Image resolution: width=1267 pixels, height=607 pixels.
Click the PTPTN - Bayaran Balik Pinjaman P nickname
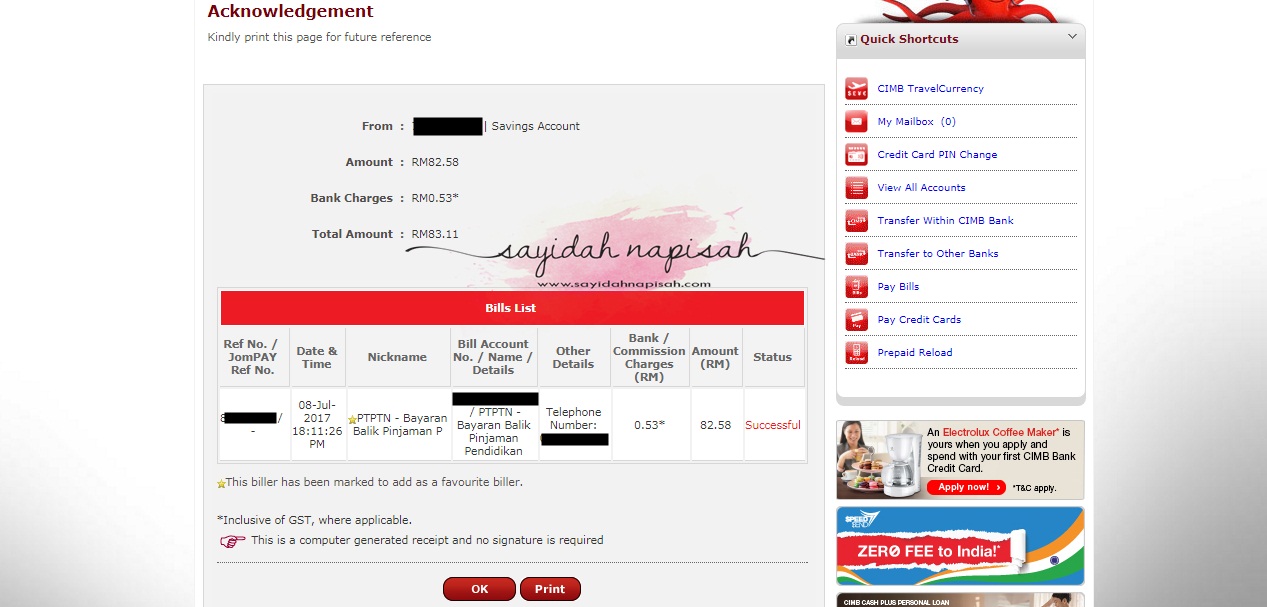click(x=400, y=425)
